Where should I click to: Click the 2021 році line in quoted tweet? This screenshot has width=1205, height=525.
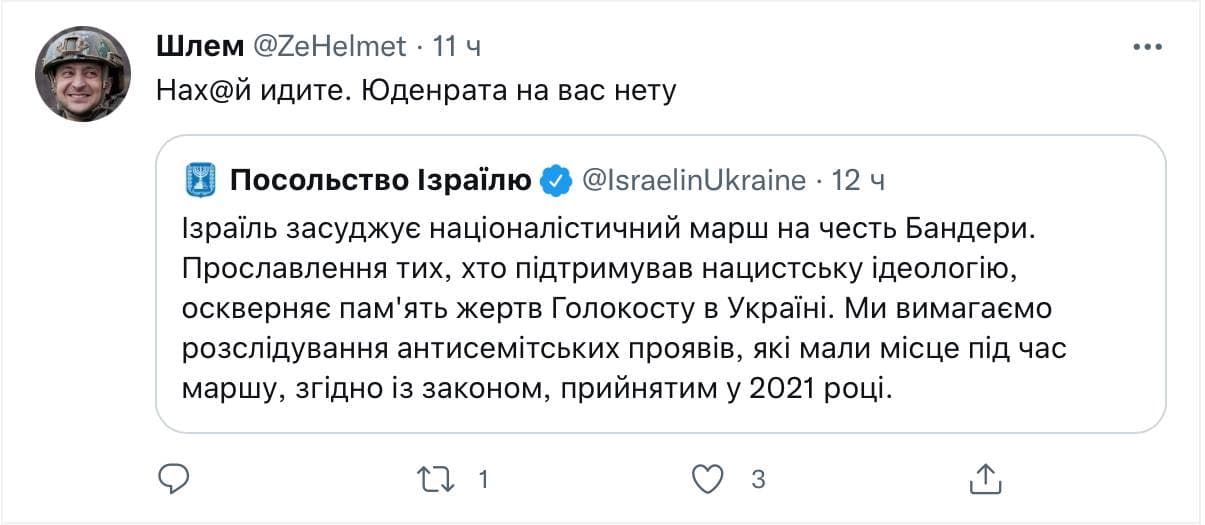click(x=535, y=387)
